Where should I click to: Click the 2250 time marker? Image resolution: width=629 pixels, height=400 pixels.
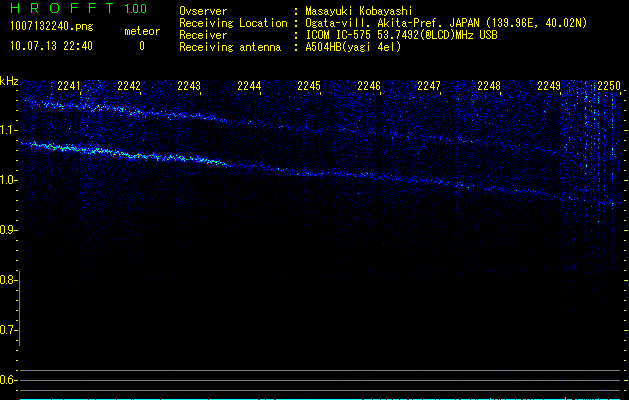coord(609,86)
